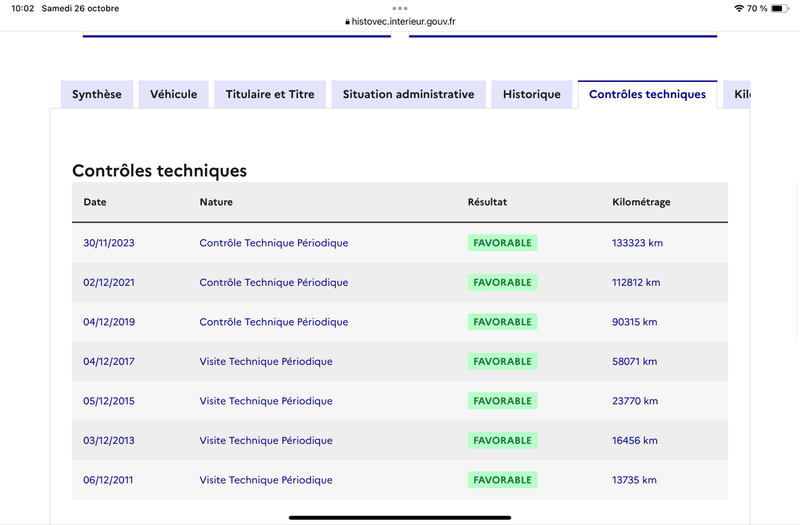Open the Synthèse tab
The image size is (800, 525).
(x=96, y=94)
